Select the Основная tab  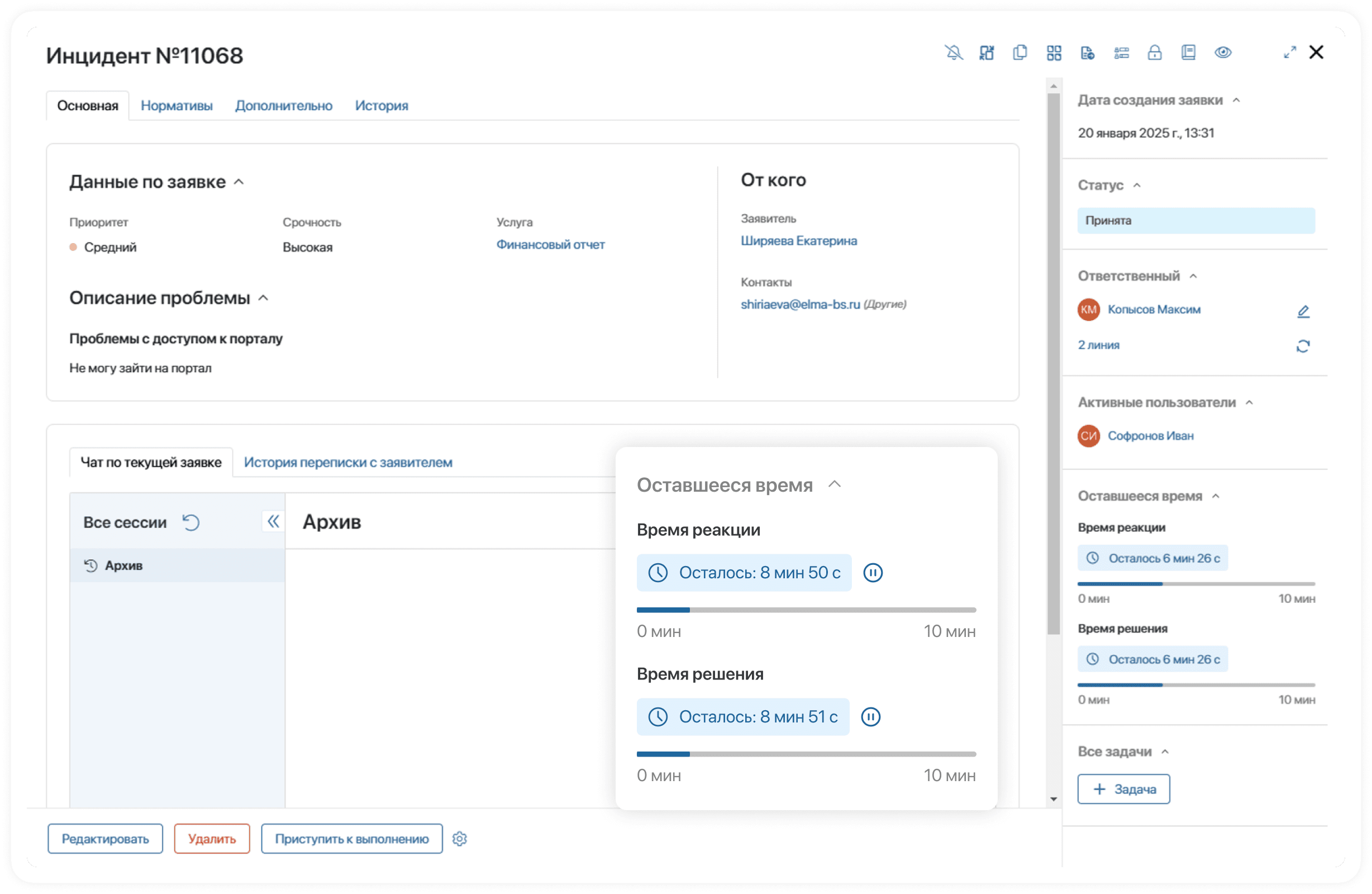[x=88, y=106]
